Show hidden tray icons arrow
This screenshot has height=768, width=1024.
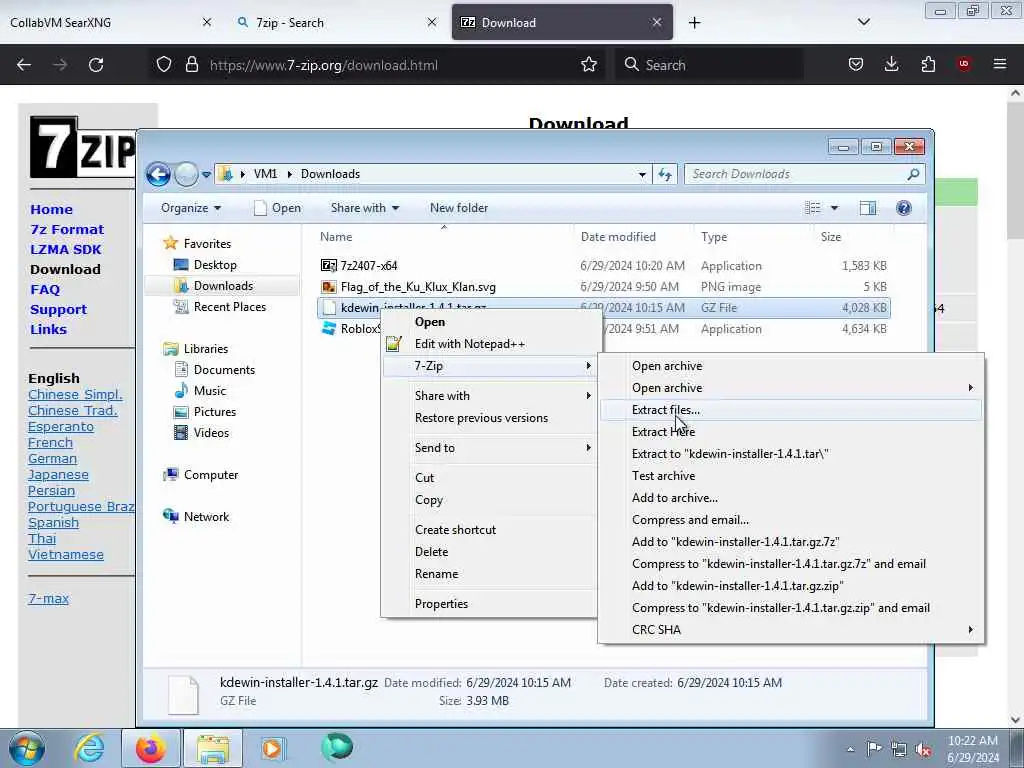point(850,750)
